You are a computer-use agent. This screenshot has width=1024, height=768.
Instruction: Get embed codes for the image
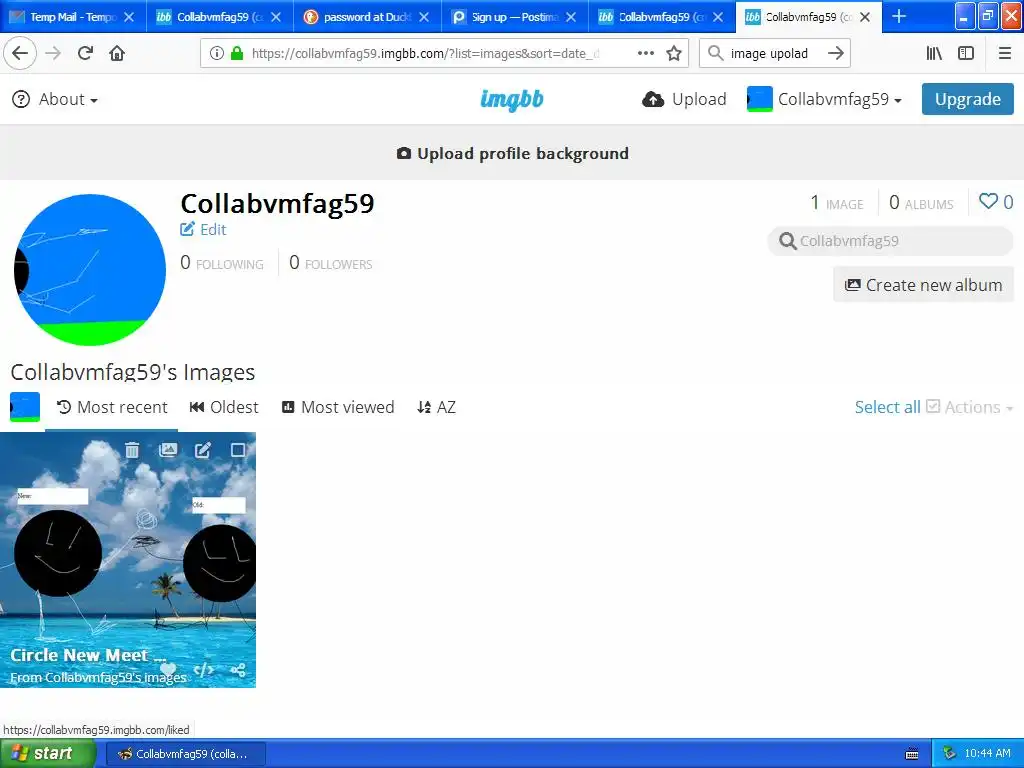tap(204, 669)
